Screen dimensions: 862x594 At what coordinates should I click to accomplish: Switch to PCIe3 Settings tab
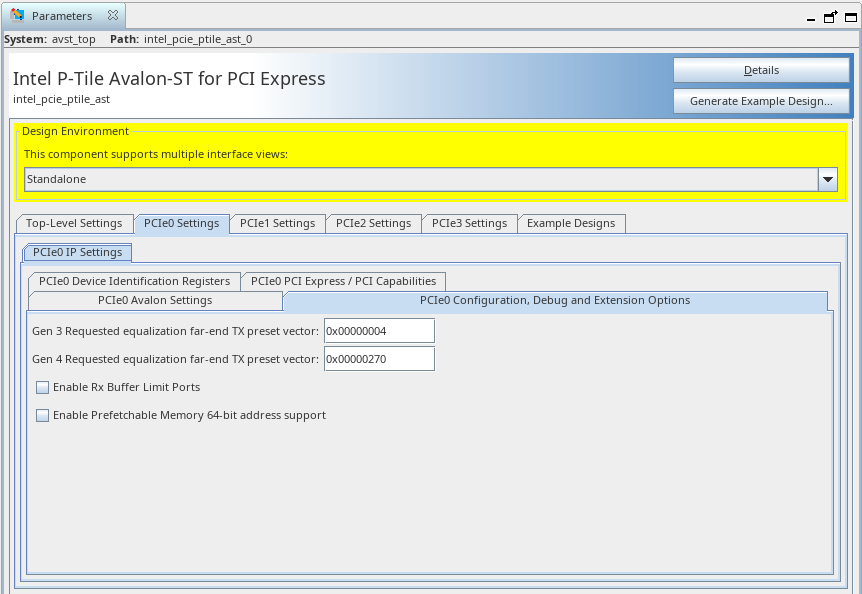[x=469, y=224]
